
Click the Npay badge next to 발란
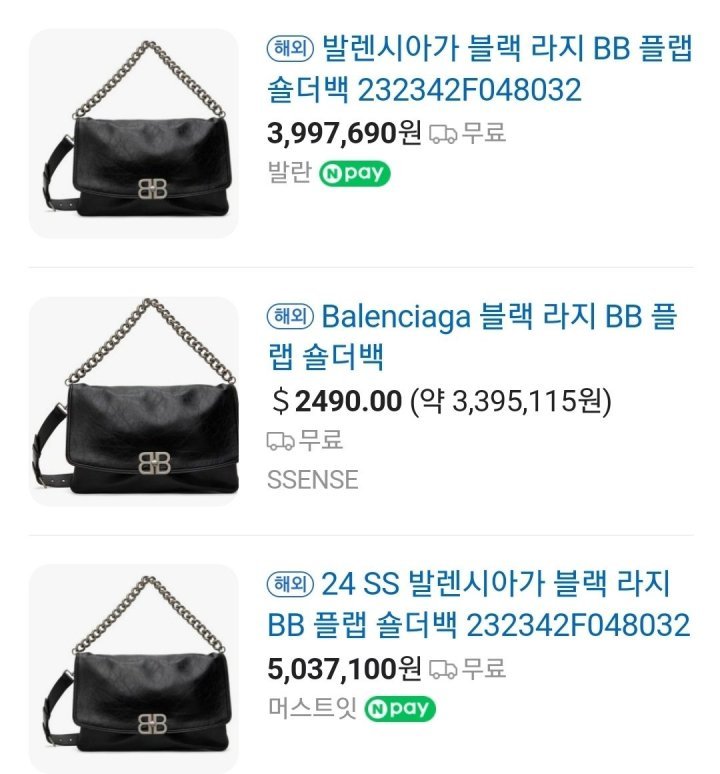click(x=354, y=173)
